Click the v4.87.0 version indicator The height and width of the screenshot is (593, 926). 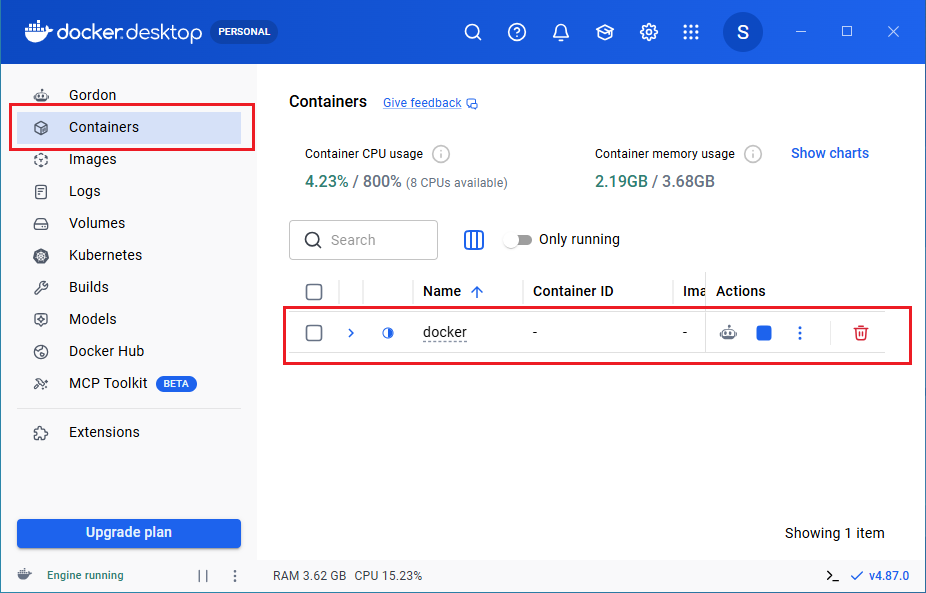pyautogui.click(x=880, y=576)
